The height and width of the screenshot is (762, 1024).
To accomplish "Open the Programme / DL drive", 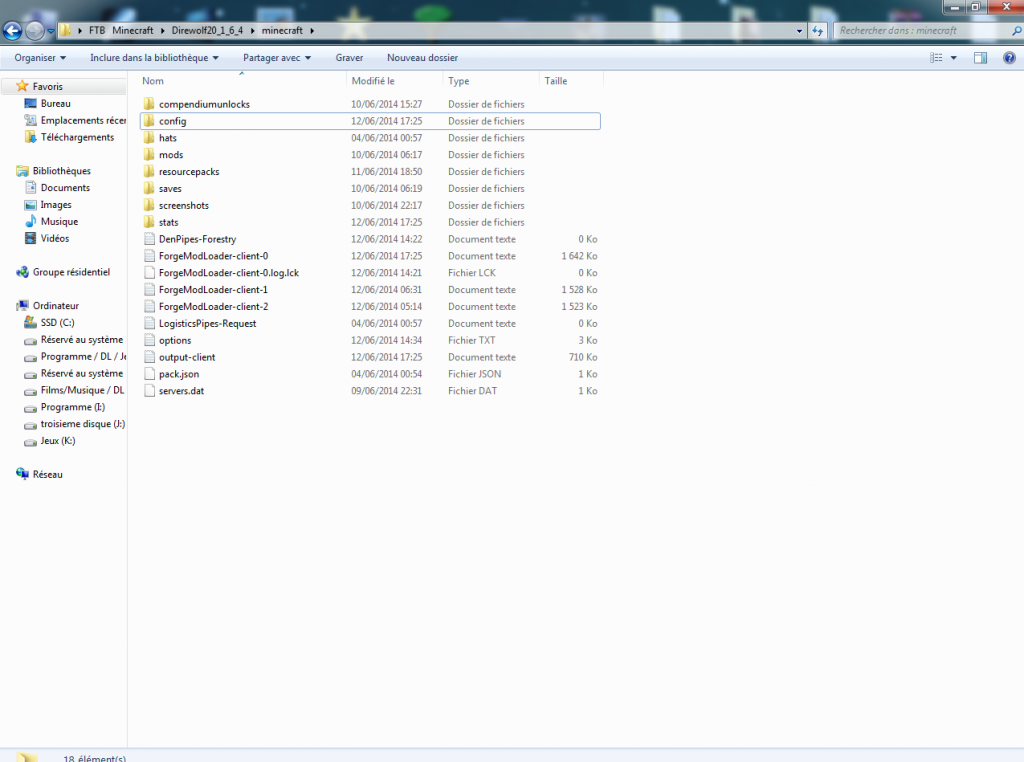I will (83, 357).
